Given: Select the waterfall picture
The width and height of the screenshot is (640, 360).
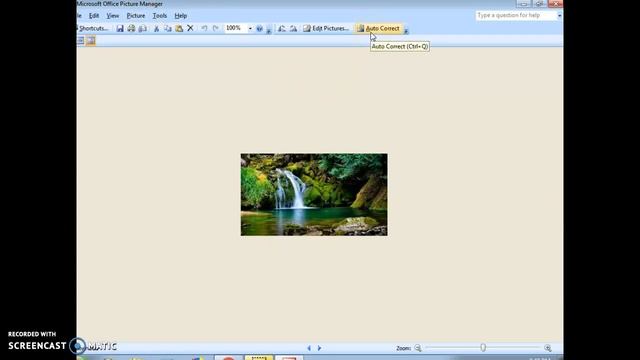Looking at the screenshot, I should tap(314, 195).
